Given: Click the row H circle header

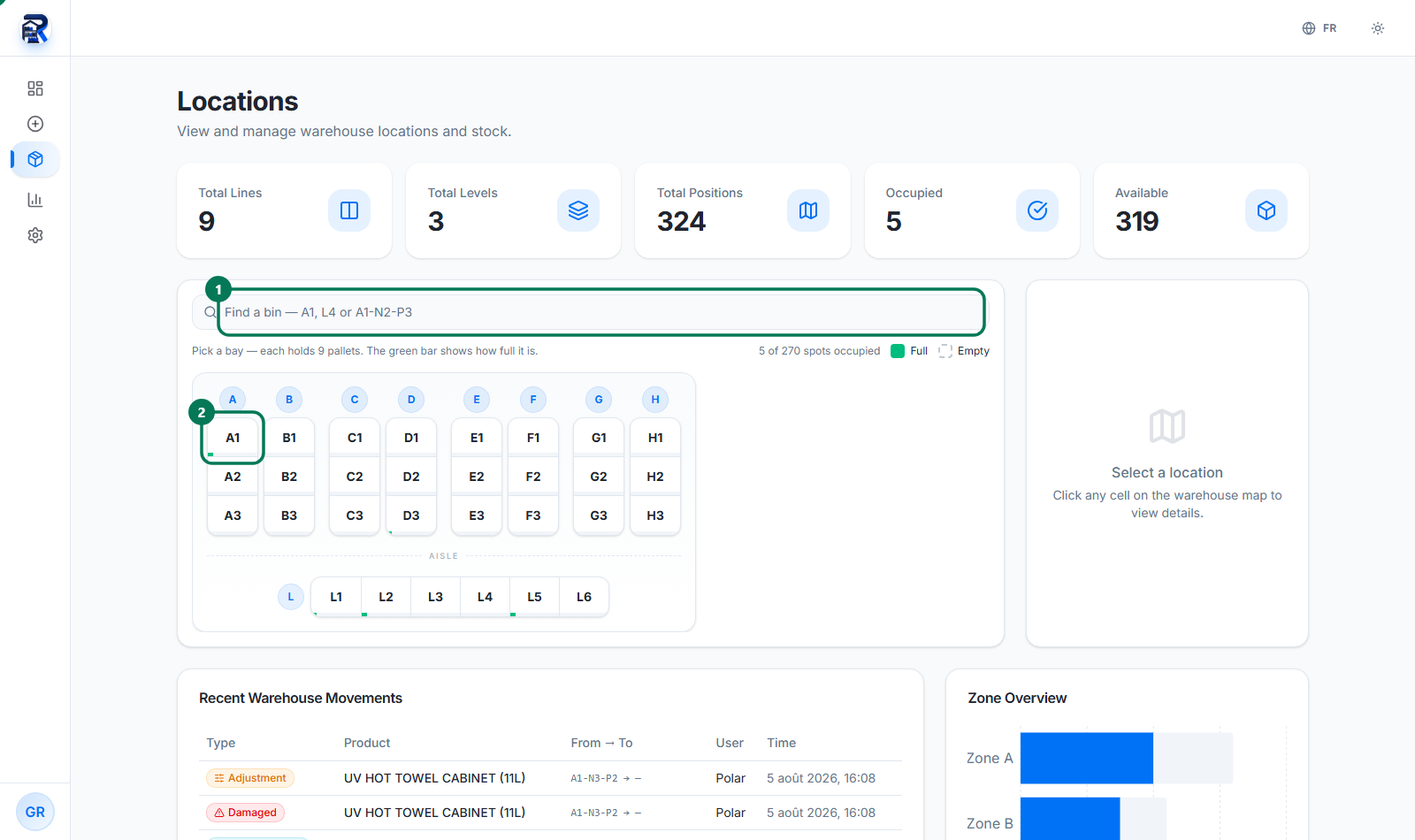Looking at the screenshot, I should tap(655, 400).
